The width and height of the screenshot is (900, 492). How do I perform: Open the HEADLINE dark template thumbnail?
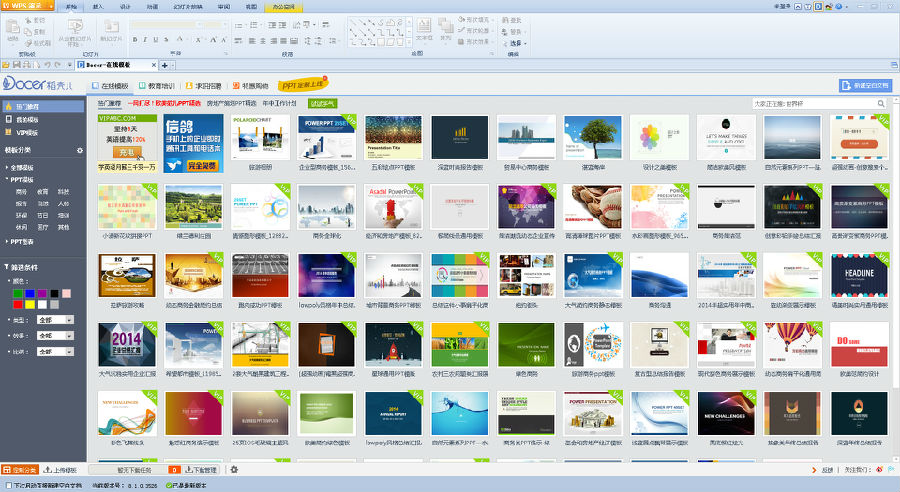pos(859,275)
